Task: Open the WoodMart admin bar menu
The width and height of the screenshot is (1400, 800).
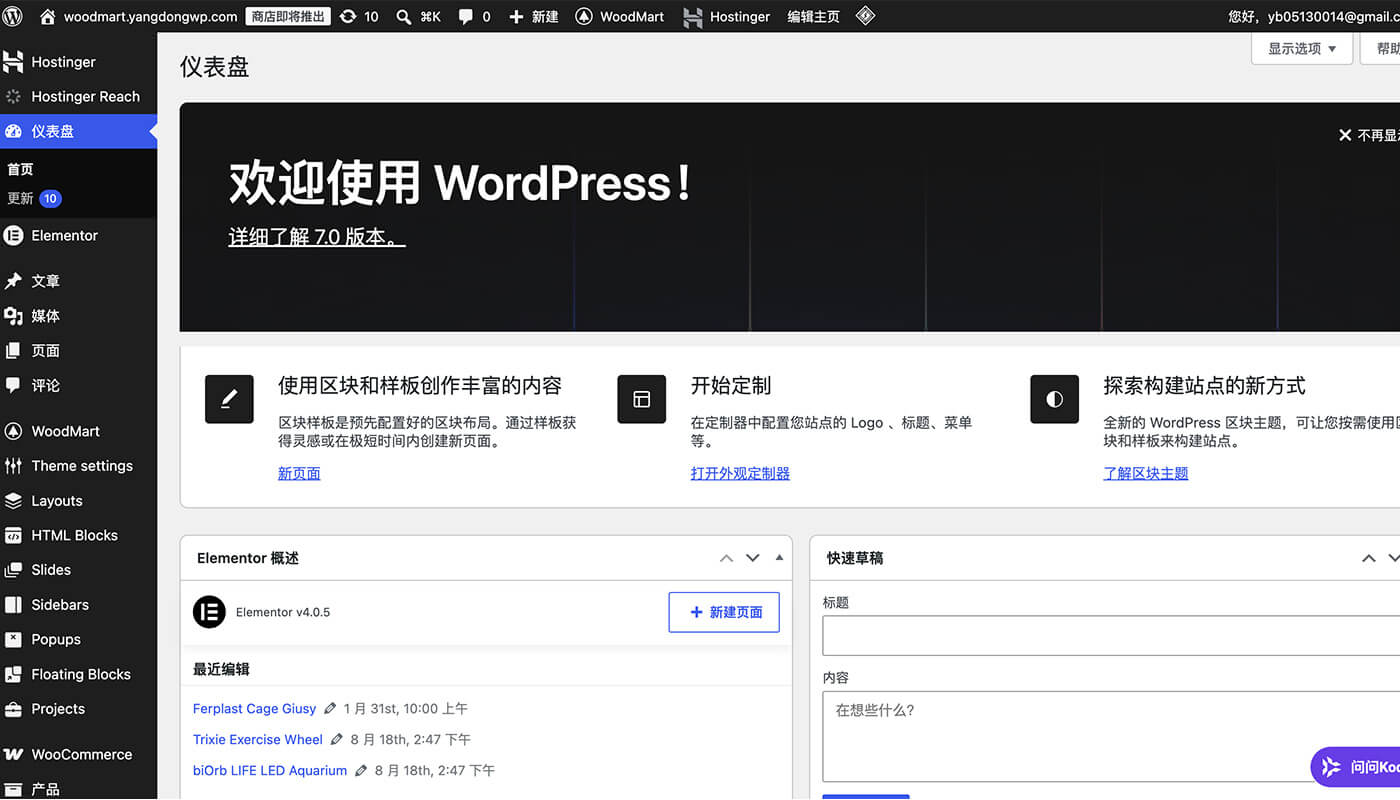Action: coord(620,16)
